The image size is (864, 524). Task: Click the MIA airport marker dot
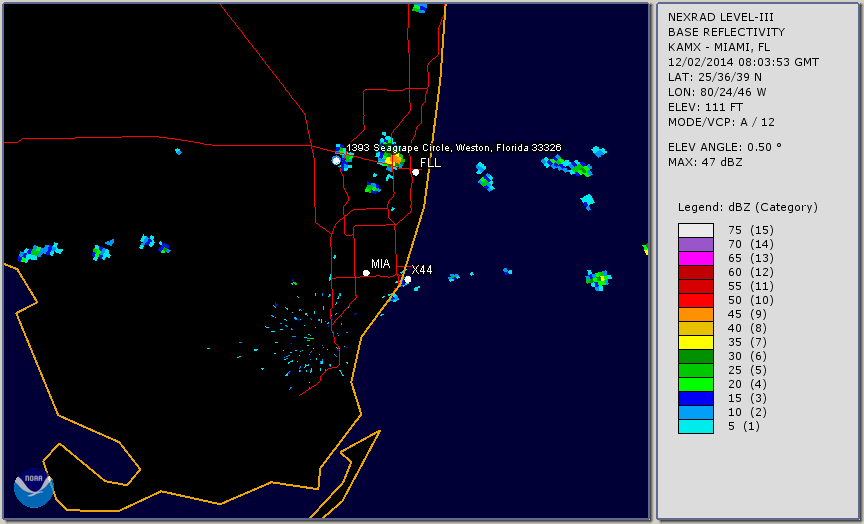click(366, 273)
